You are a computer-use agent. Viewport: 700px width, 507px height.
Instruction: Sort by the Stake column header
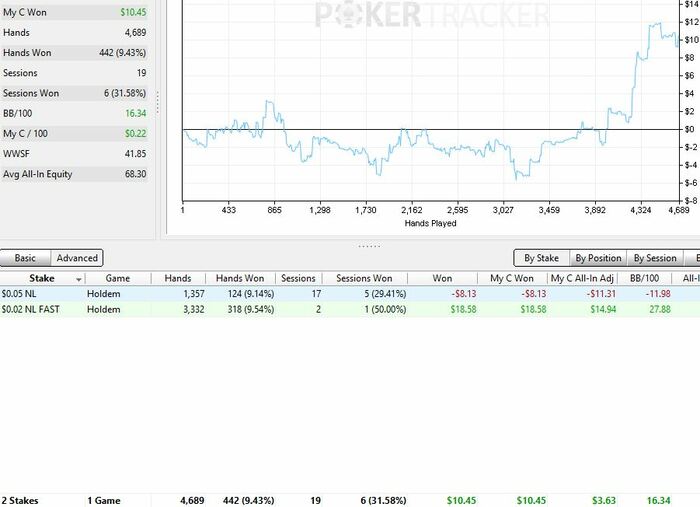(42, 278)
